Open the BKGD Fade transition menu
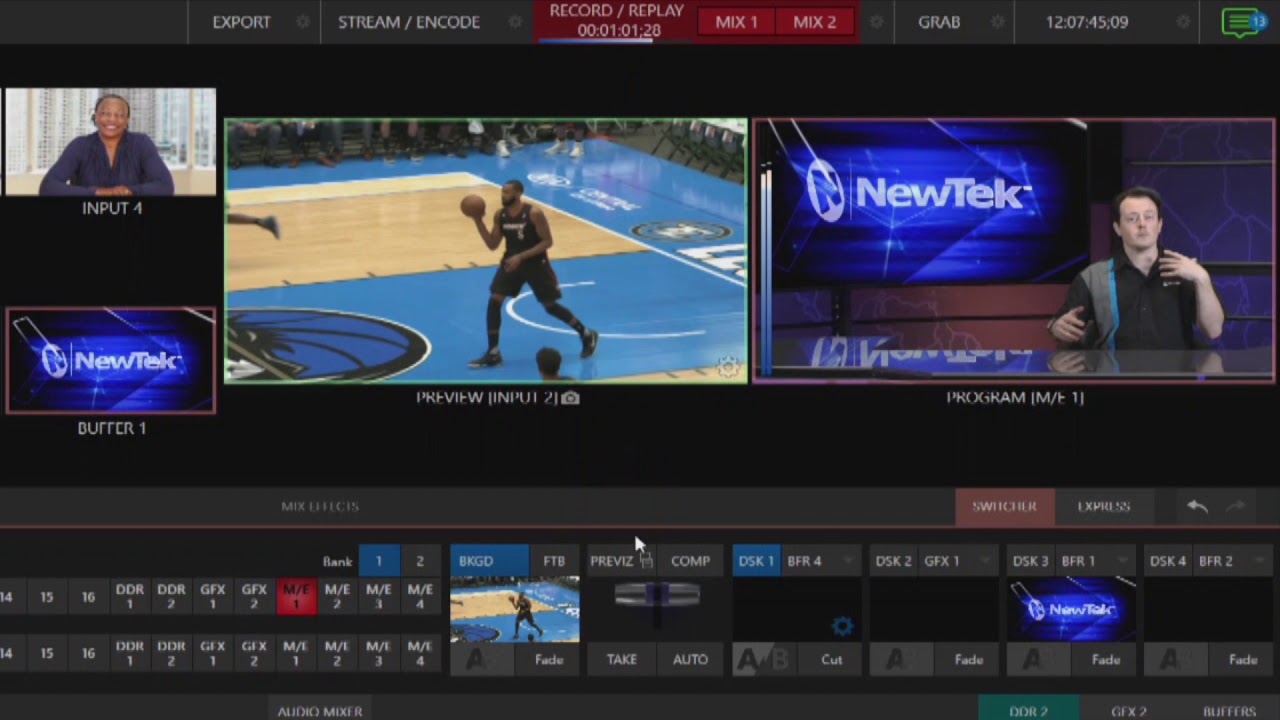The image size is (1280, 720). pos(548,660)
